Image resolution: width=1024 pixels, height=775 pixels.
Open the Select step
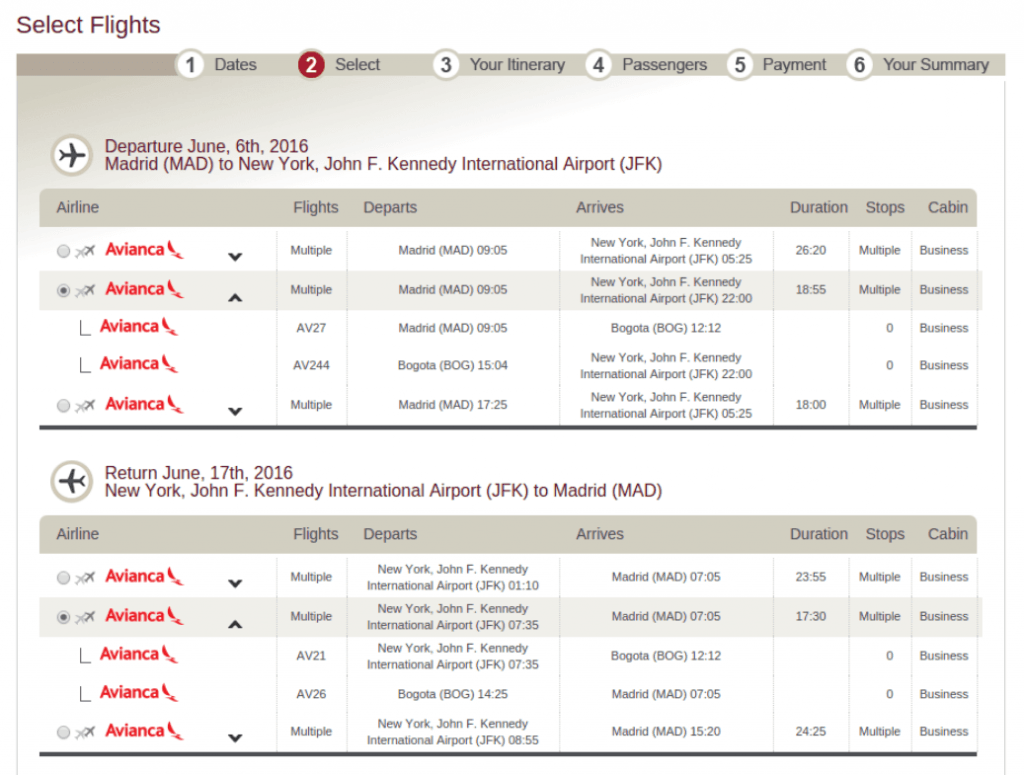tap(357, 65)
